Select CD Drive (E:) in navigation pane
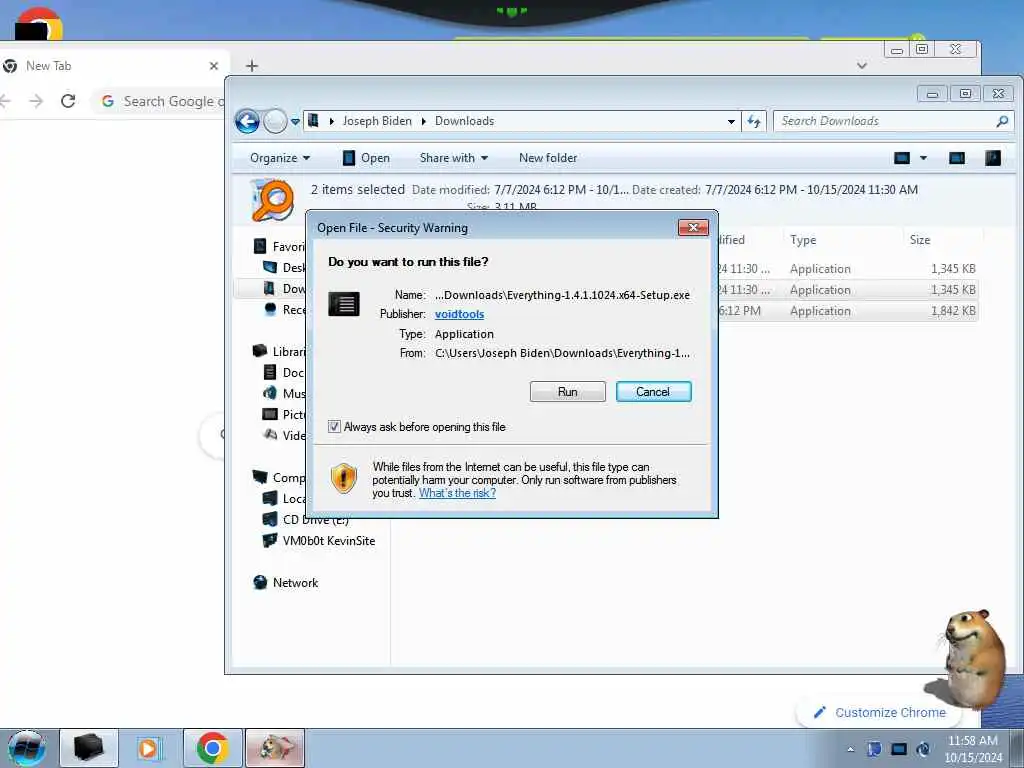The image size is (1024, 768). click(x=315, y=520)
